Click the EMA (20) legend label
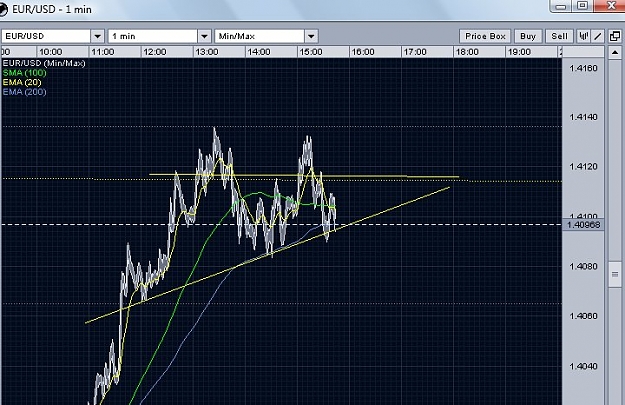625x405 pixels. (22, 83)
